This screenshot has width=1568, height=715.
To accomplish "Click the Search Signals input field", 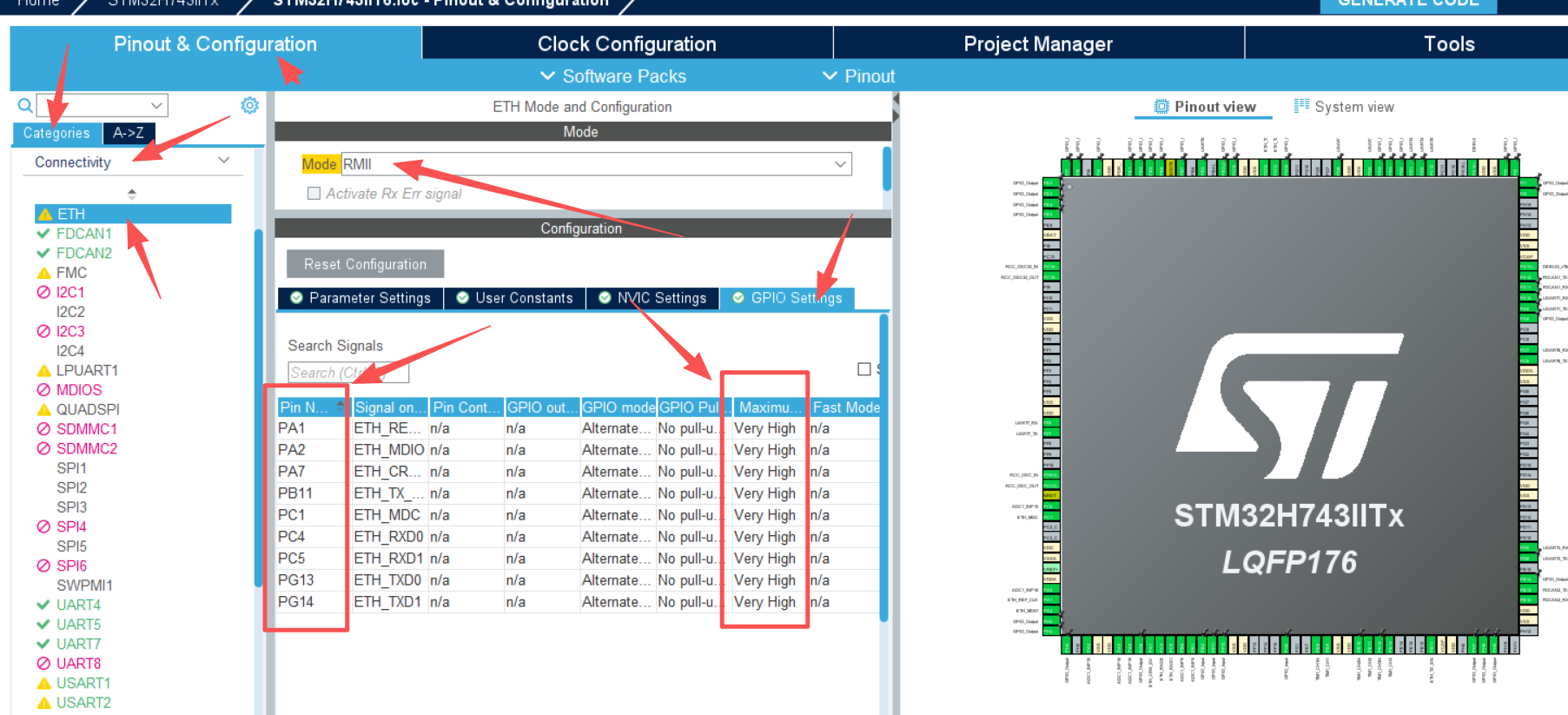I will [347, 373].
